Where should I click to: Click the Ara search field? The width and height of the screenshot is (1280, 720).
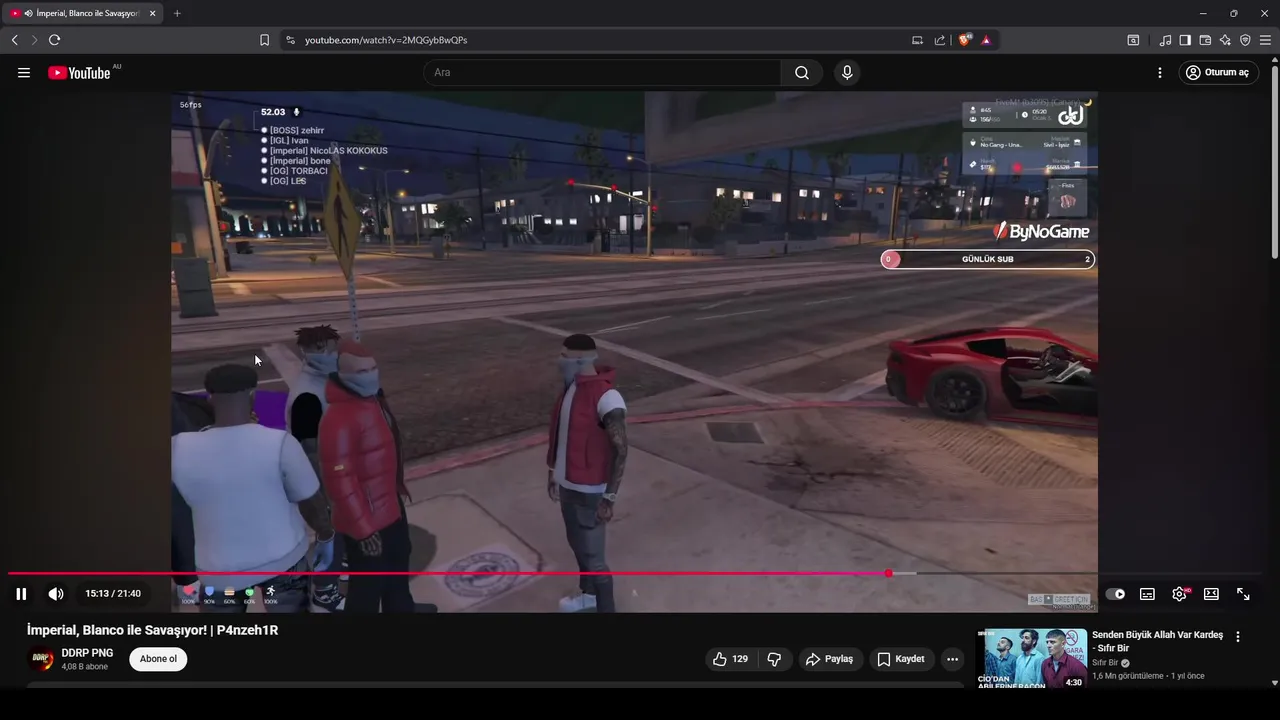pyautogui.click(x=602, y=73)
